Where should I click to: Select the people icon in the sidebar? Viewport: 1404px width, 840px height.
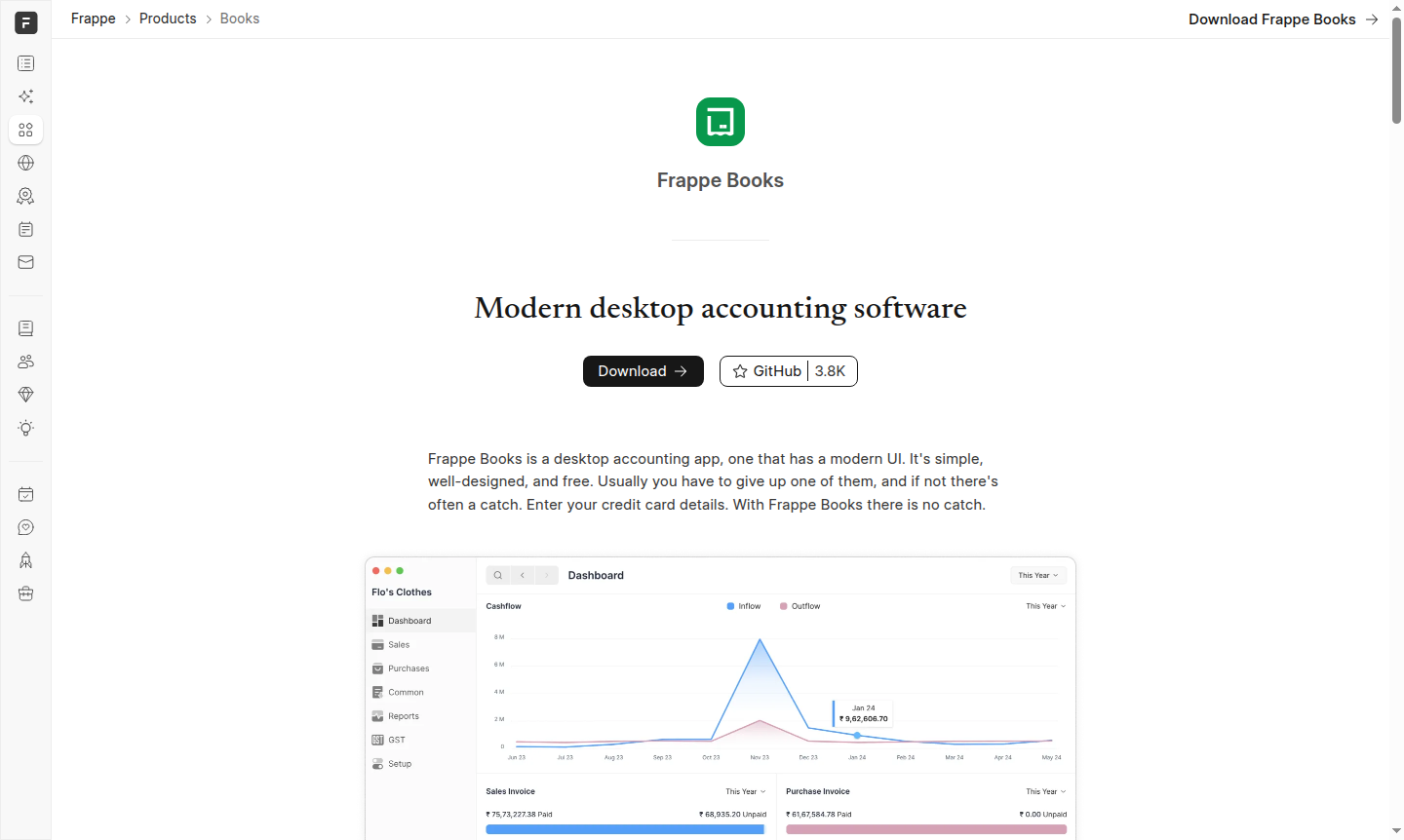(25, 362)
